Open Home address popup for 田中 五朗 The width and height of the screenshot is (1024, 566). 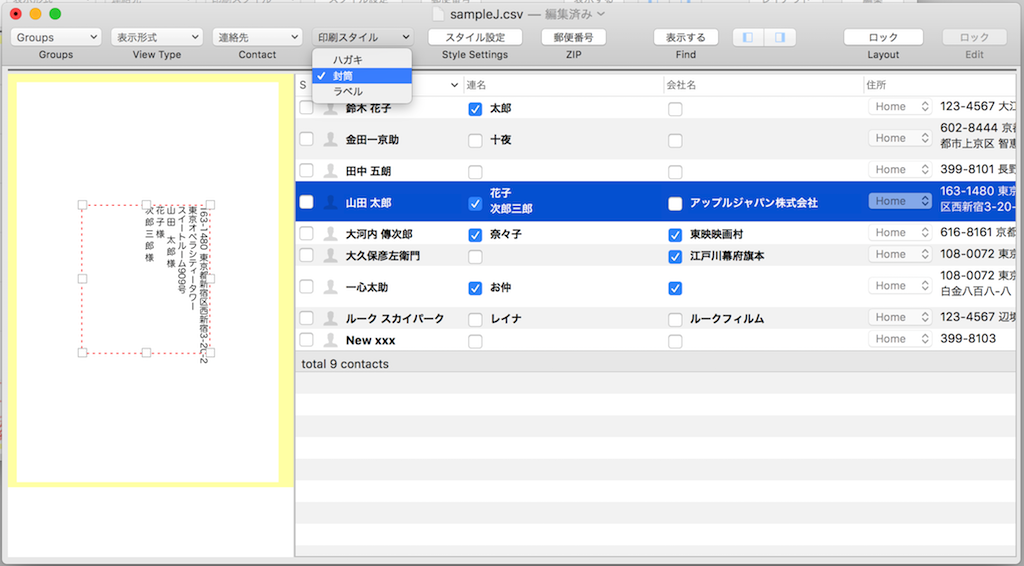[x=898, y=170]
